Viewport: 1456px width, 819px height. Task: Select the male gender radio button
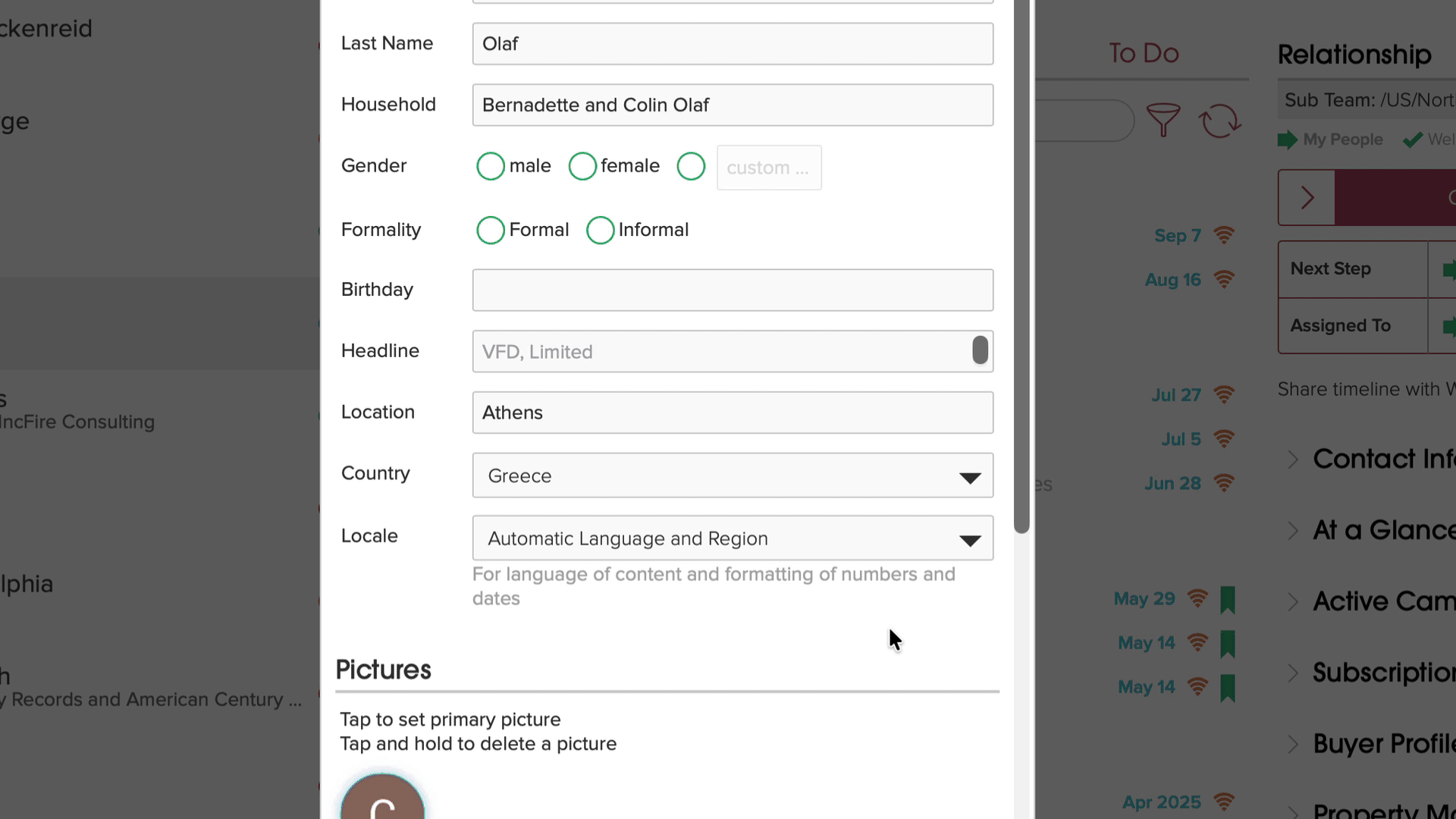click(491, 166)
